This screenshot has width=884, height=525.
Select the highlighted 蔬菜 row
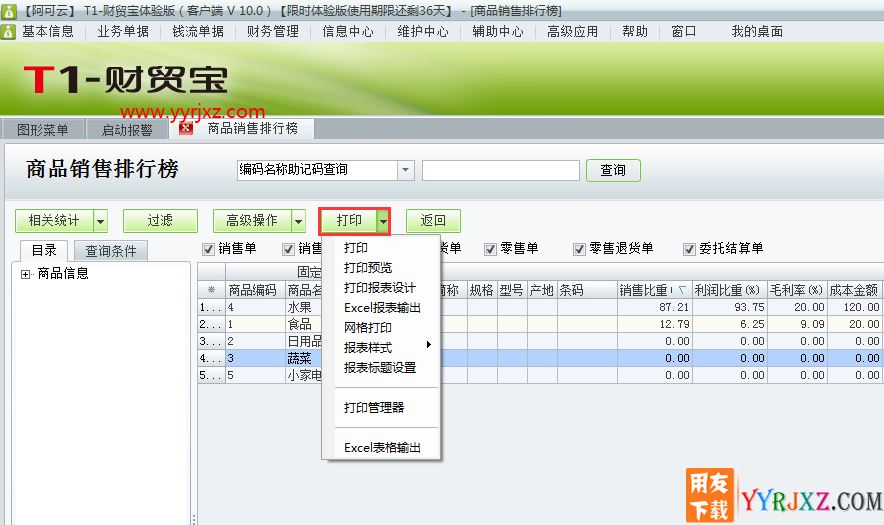[x=539, y=358]
